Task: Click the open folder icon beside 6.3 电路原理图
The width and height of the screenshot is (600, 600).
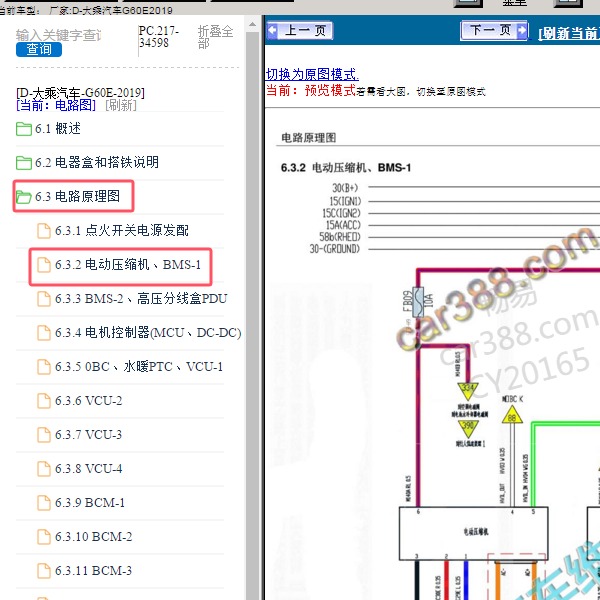Action: click(24, 197)
